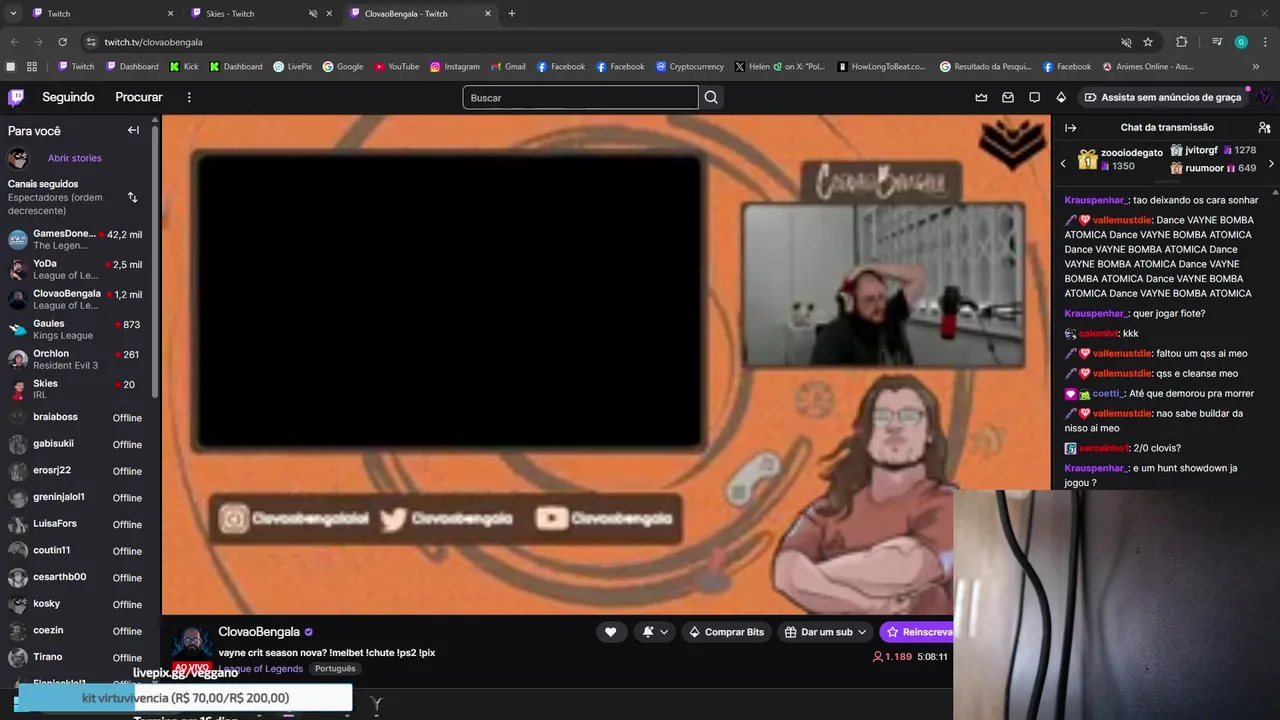Focus the Buscar search field
1280x720 pixels.
pos(580,97)
